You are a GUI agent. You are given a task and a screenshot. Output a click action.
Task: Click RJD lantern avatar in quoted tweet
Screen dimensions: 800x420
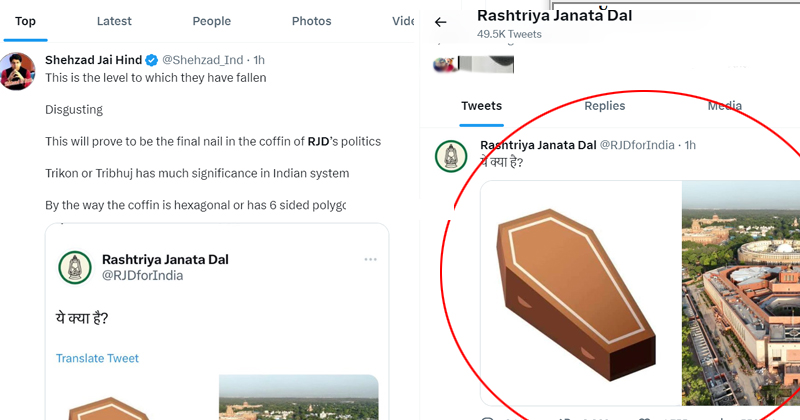(x=75, y=267)
